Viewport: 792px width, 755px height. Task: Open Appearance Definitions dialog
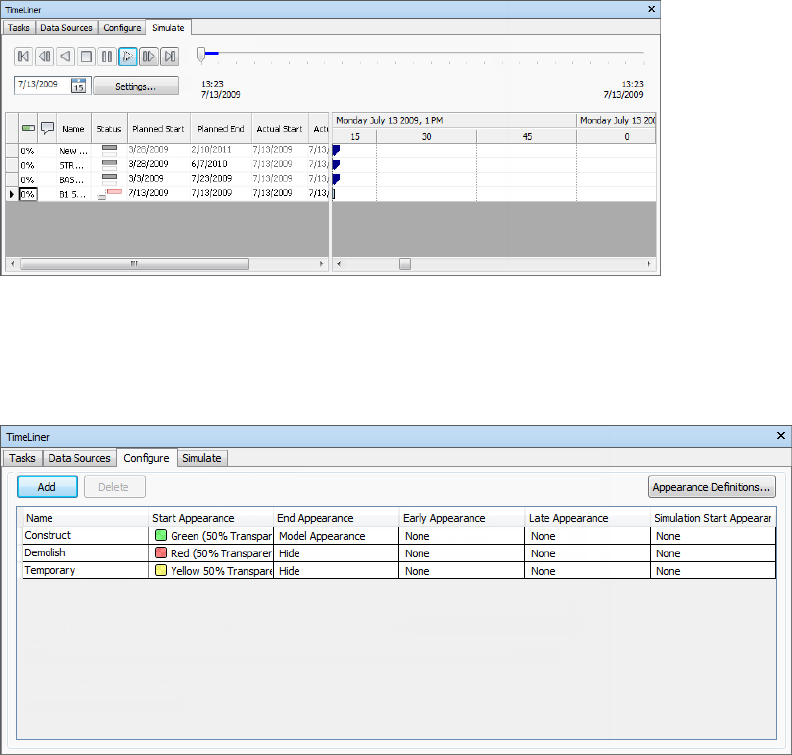(x=711, y=487)
